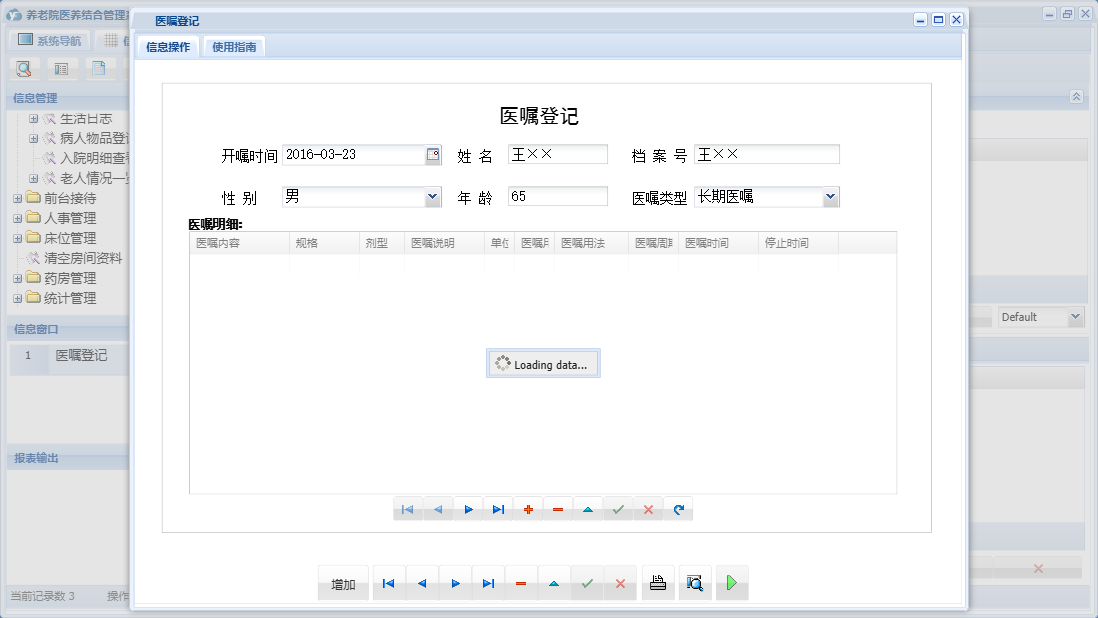Click the 报表输出 panel header
1098x618 pixels.
[68, 458]
